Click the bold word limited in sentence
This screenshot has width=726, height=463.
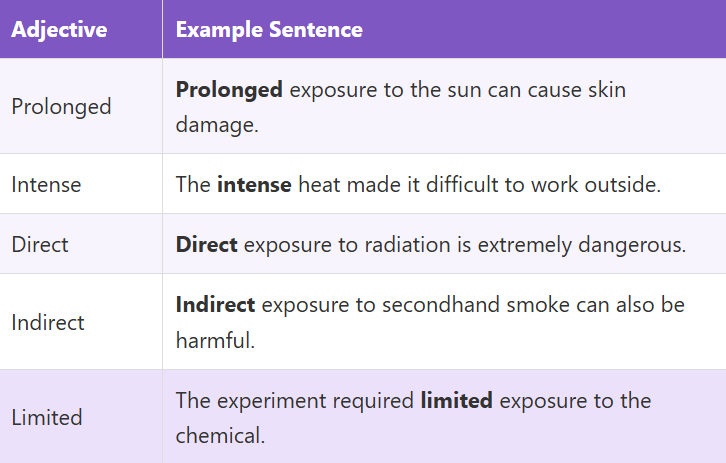click(x=456, y=401)
